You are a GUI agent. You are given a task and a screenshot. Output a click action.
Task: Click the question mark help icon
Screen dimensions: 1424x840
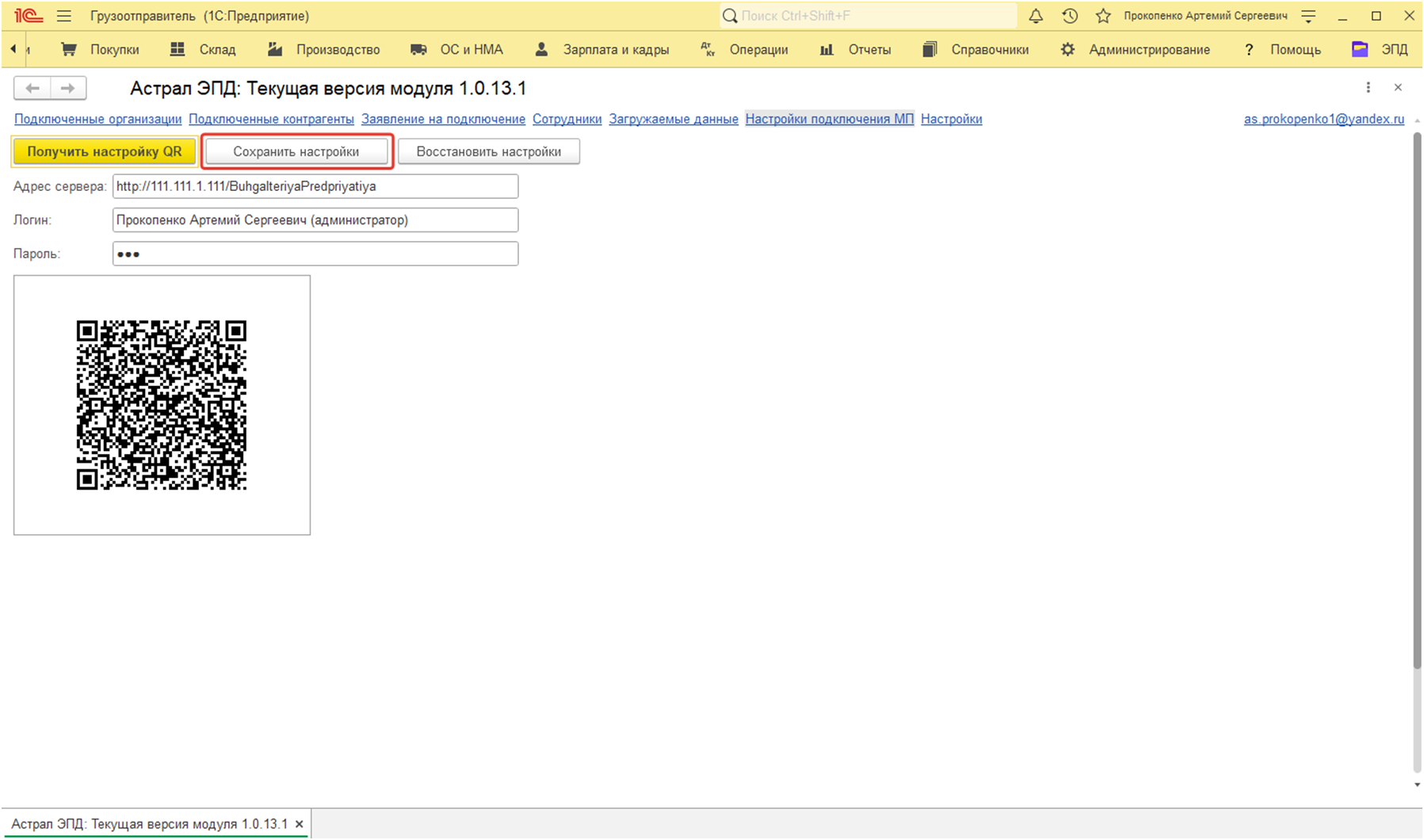1249,50
